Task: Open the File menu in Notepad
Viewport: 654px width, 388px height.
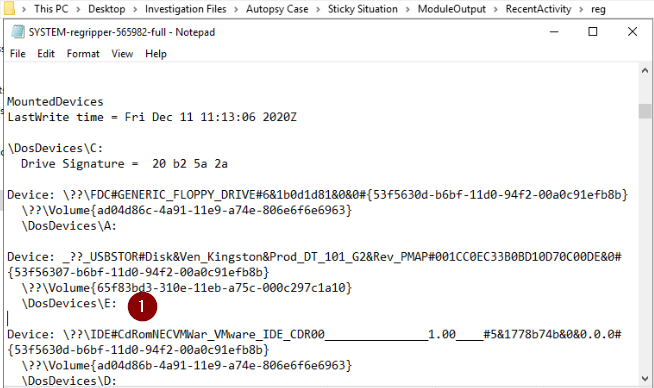Action: (18, 54)
